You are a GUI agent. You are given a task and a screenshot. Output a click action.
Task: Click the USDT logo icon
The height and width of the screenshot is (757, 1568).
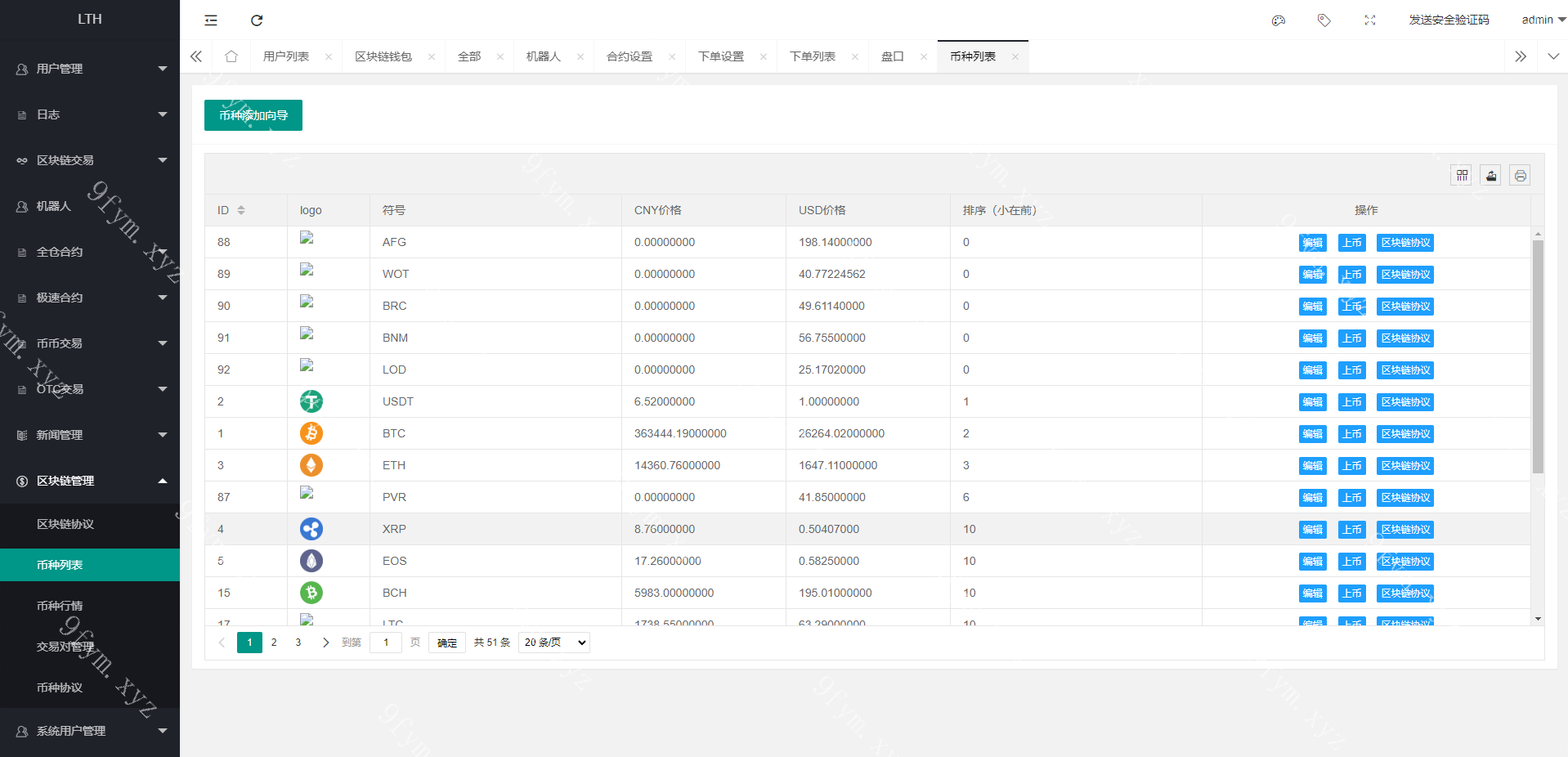click(x=311, y=401)
